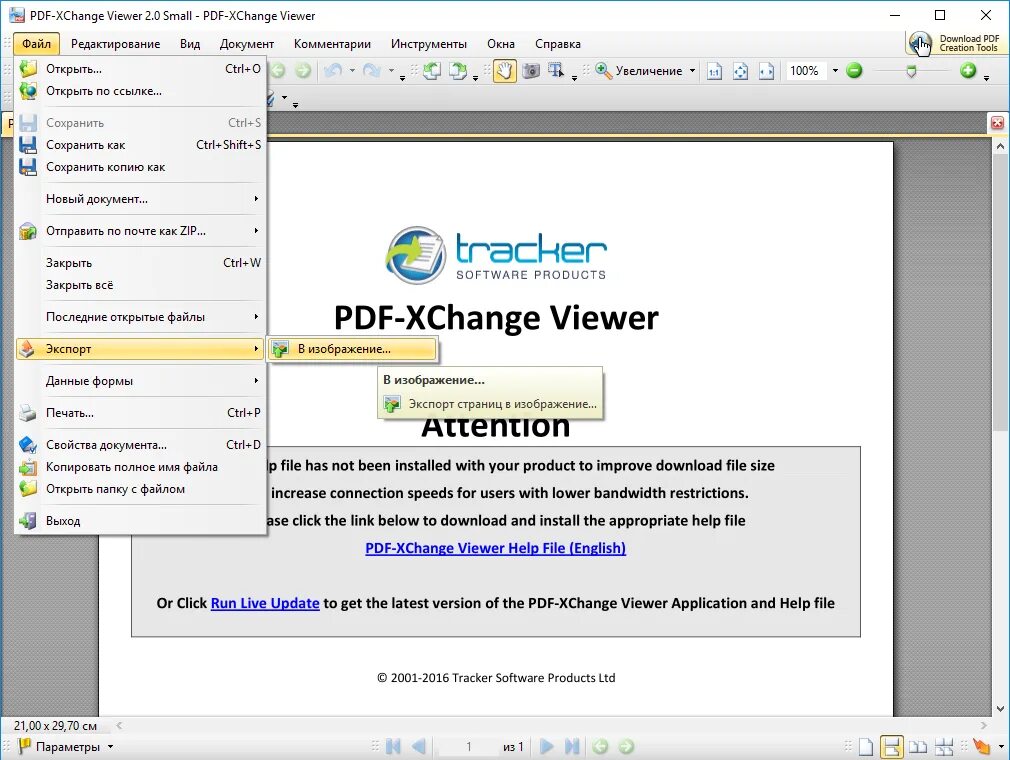Click the orange icon in bottom-right corner

(982, 746)
